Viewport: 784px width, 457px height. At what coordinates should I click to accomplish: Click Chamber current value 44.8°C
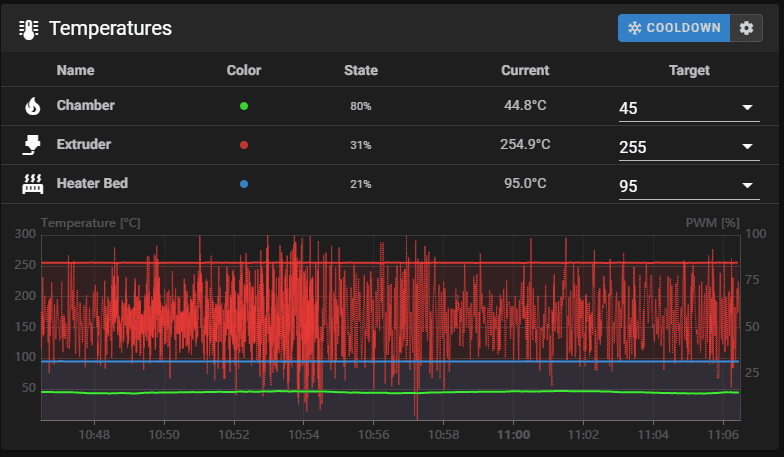point(525,105)
